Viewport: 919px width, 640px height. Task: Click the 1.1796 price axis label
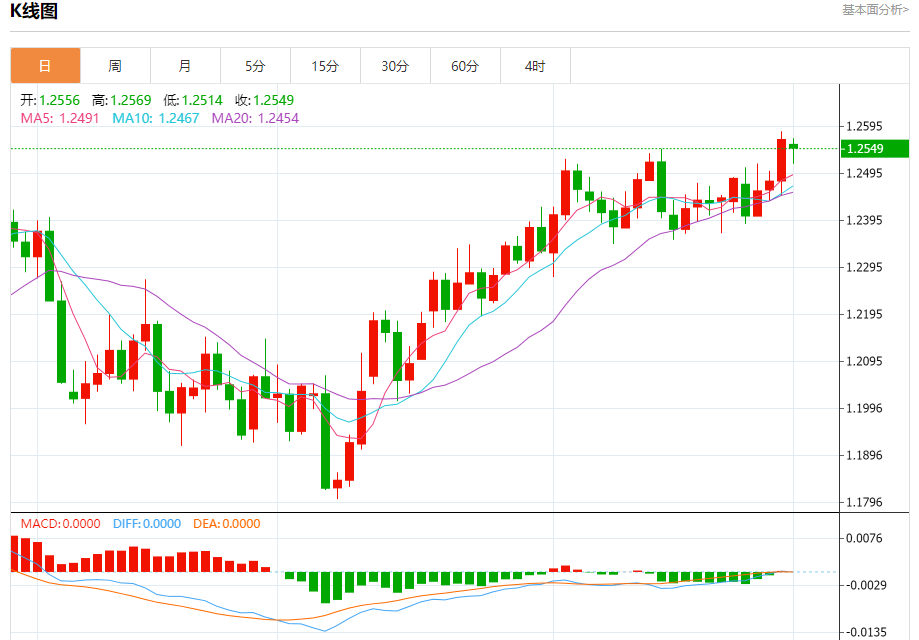(x=864, y=502)
